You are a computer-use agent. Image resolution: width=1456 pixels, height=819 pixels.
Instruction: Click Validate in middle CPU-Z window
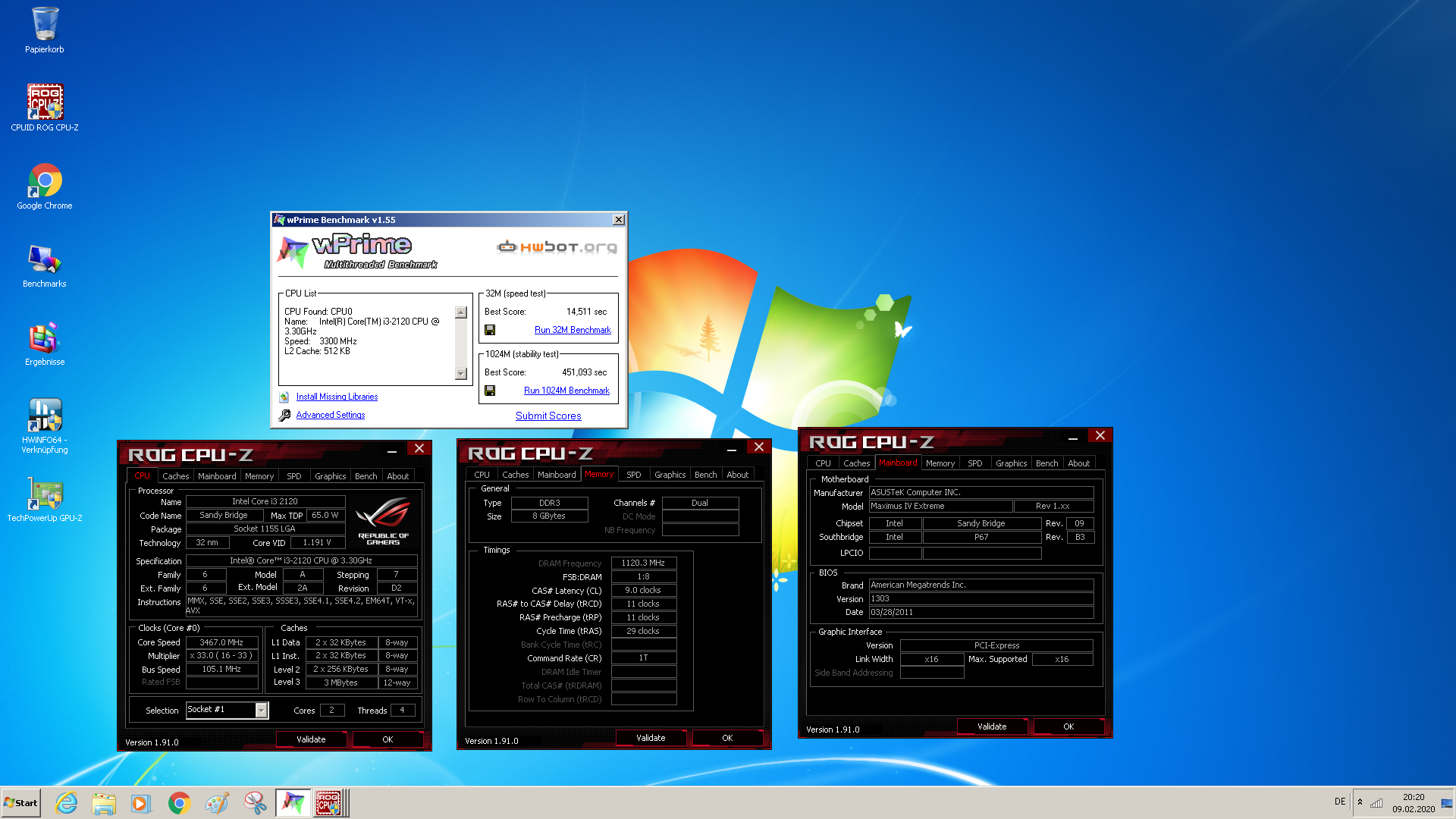coord(651,738)
